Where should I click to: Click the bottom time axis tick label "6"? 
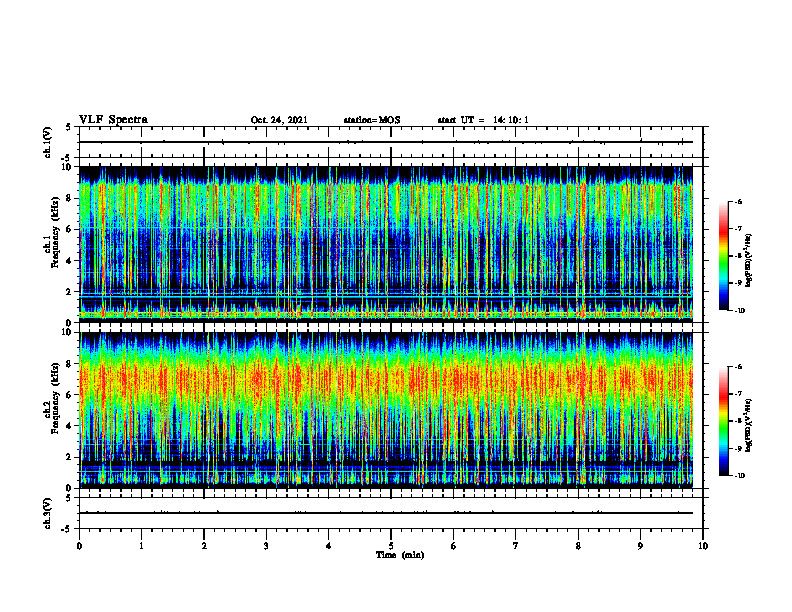(454, 546)
